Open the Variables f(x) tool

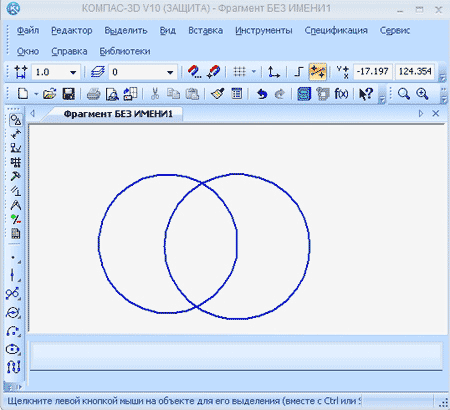coord(341,94)
